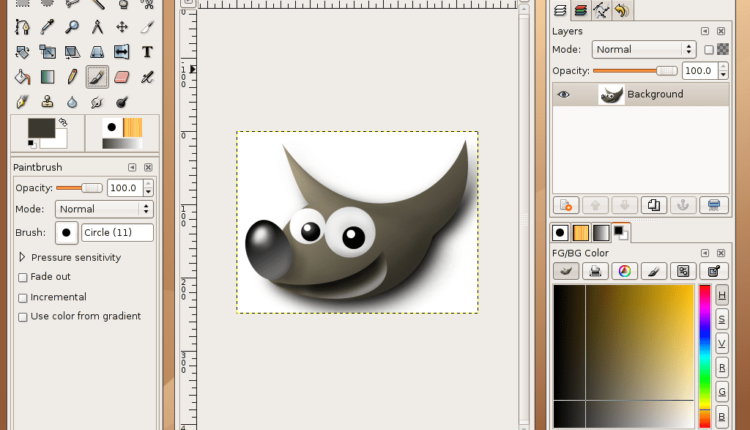Switch to the Brushes tab

coord(560,233)
